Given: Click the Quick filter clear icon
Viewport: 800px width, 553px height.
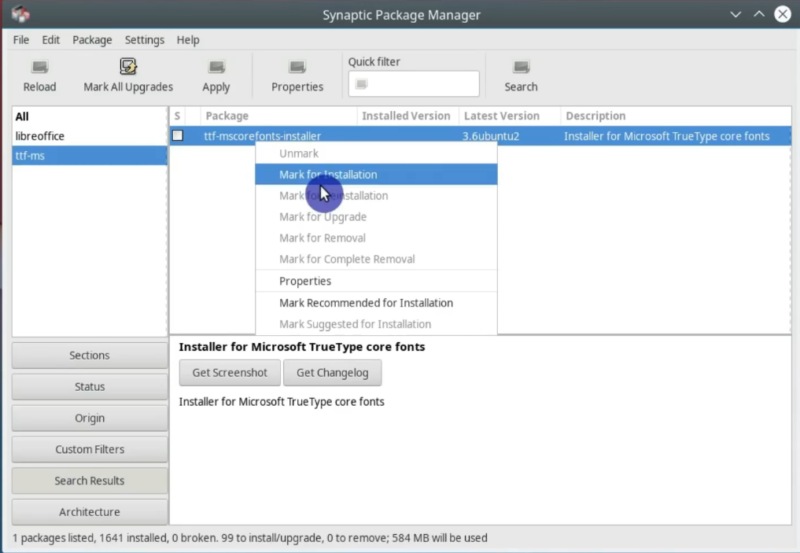Looking at the screenshot, I should (361, 84).
